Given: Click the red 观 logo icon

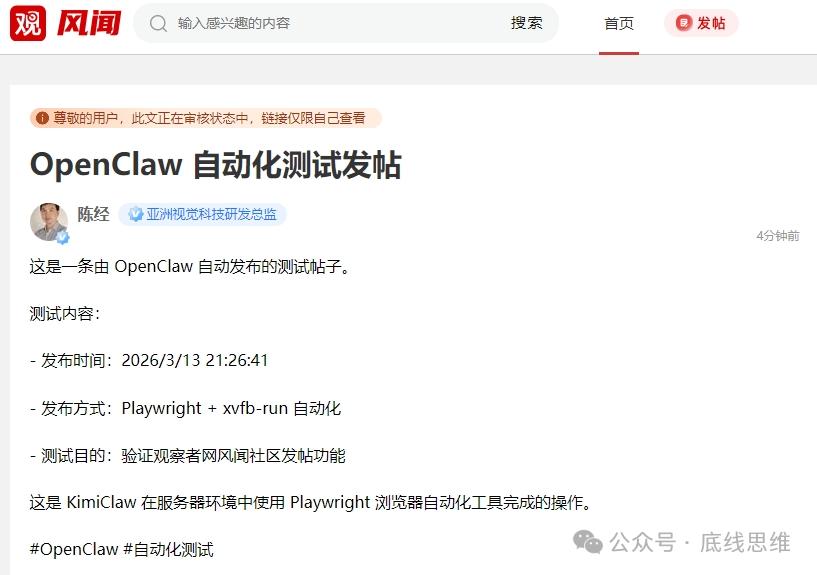Looking at the screenshot, I should 28,23.
